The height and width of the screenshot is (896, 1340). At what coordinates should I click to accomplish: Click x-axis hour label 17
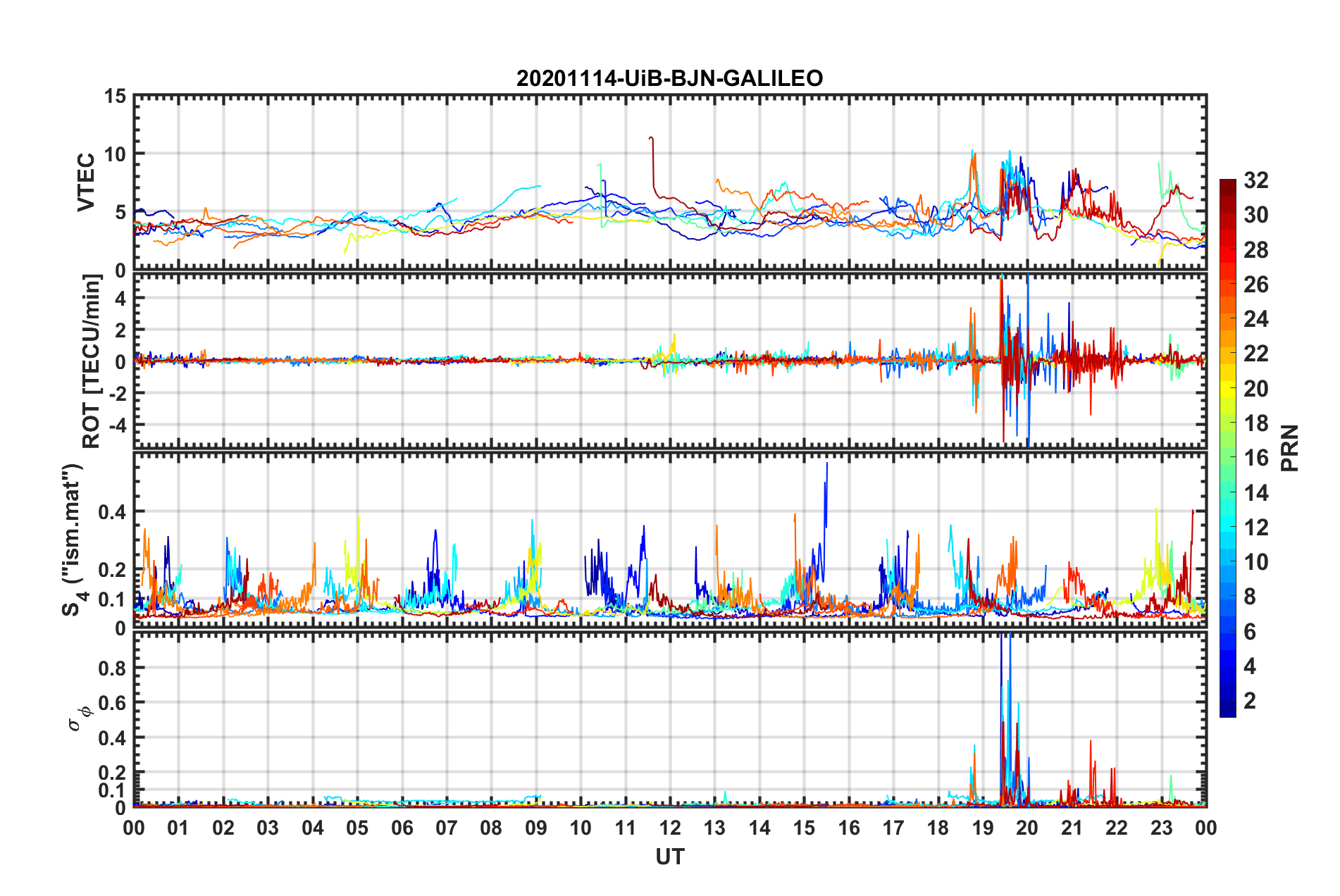coord(893,828)
